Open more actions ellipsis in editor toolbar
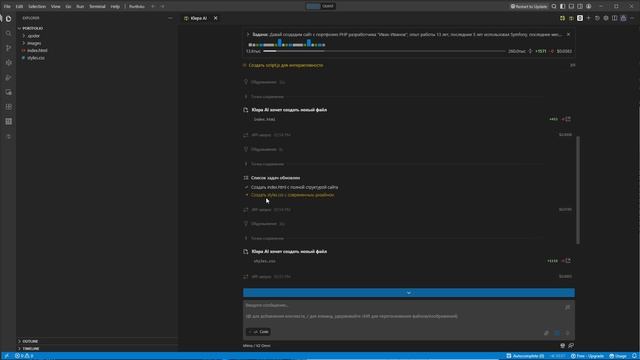The width and height of the screenshot is (640, 360). point(632,18)
